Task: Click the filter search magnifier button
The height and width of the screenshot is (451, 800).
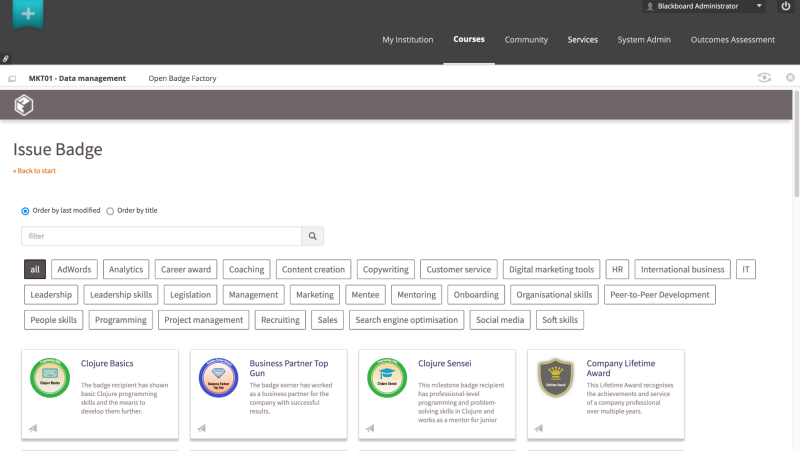Action: [313, 236]
